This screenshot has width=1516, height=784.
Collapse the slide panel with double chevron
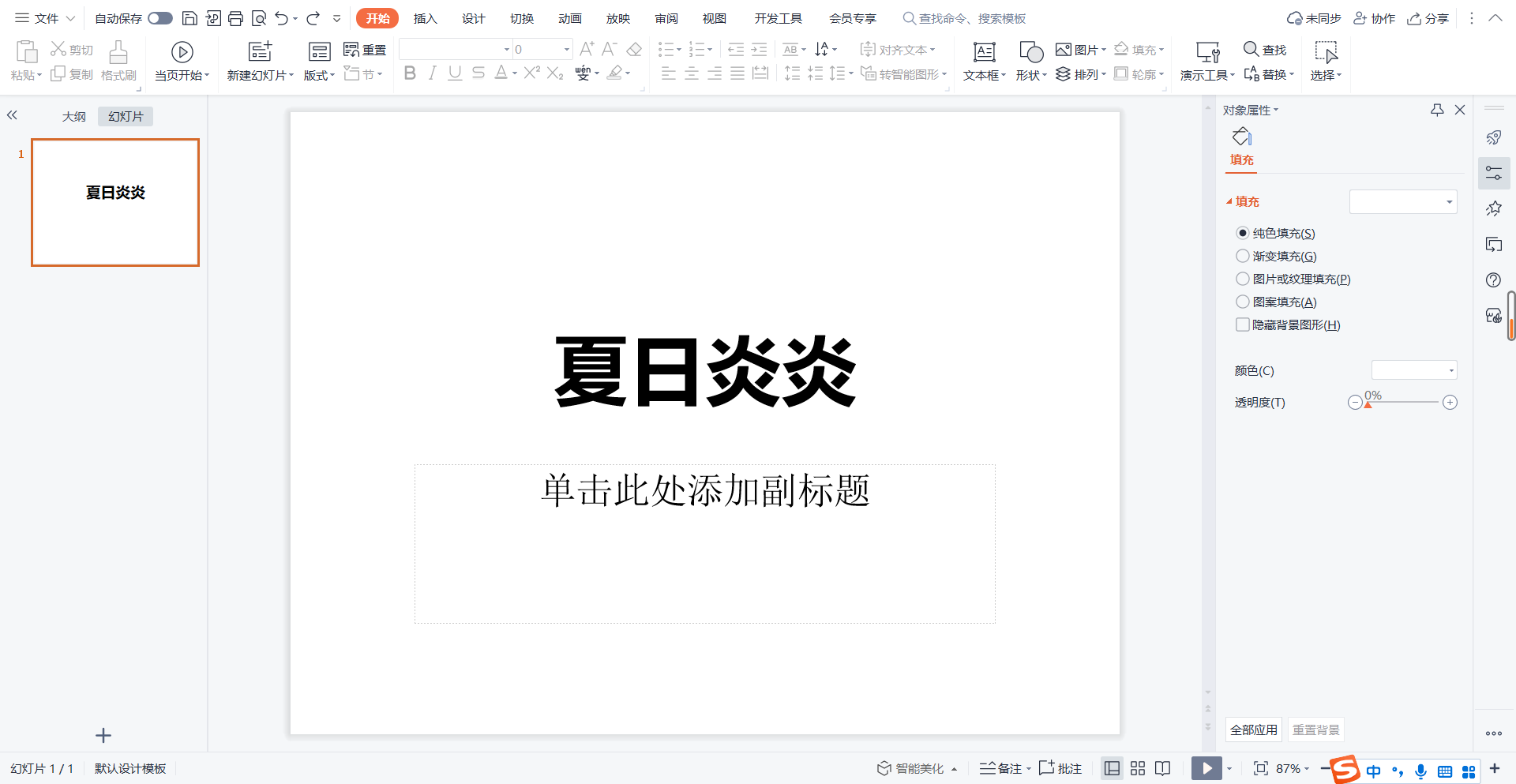[x=12, y=115]
